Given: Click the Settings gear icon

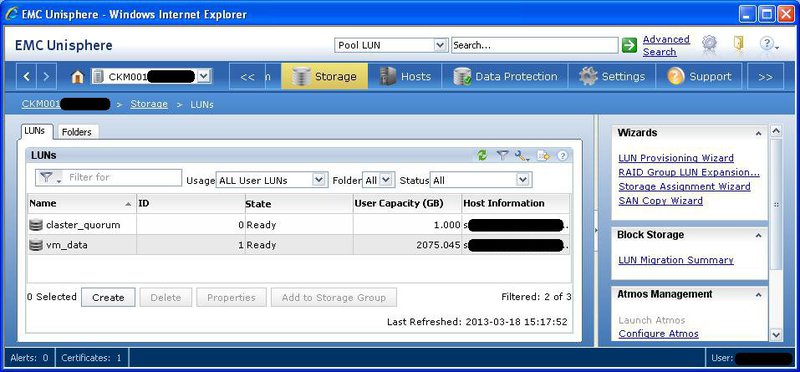Looking at the screenshot, I should click(588, 77).
